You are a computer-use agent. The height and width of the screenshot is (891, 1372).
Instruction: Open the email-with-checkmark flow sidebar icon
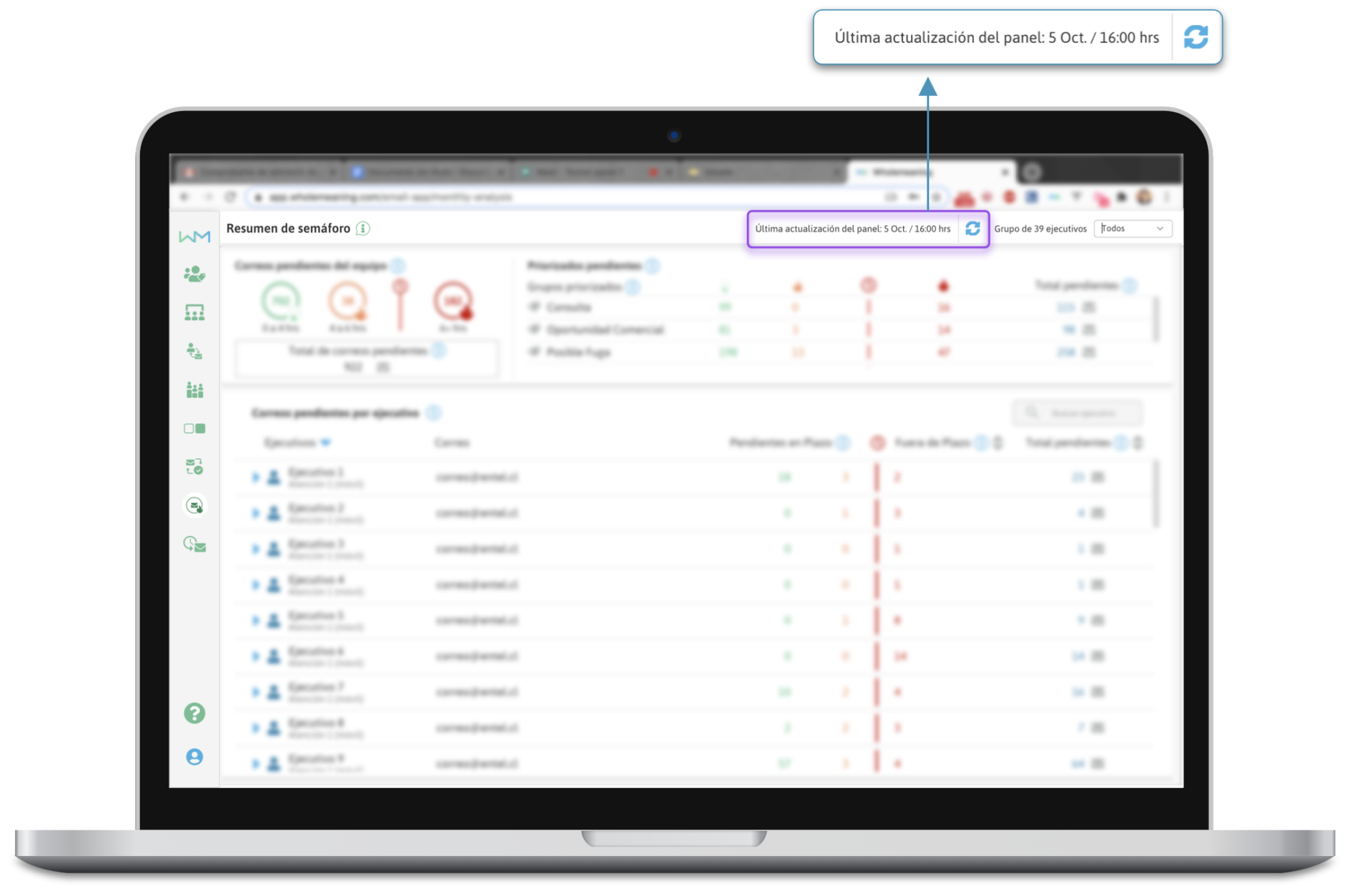[x=194, y=467]
